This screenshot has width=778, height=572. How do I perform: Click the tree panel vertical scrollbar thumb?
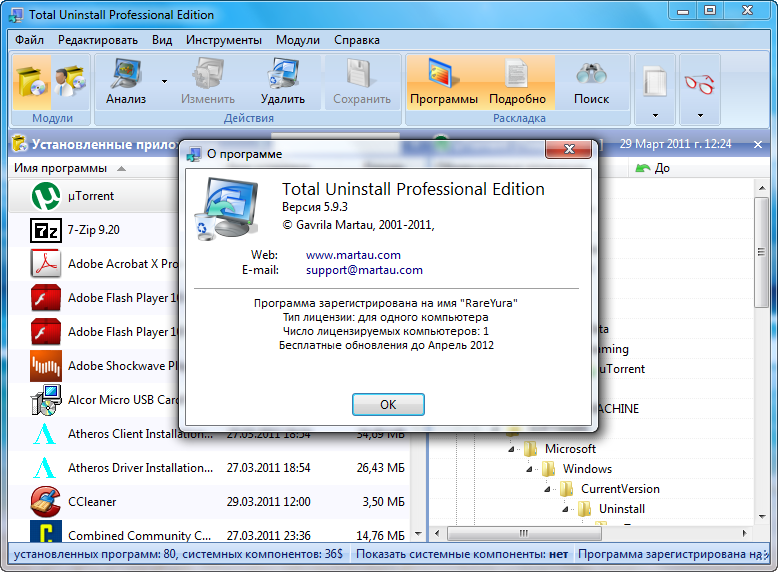[761, 253]
